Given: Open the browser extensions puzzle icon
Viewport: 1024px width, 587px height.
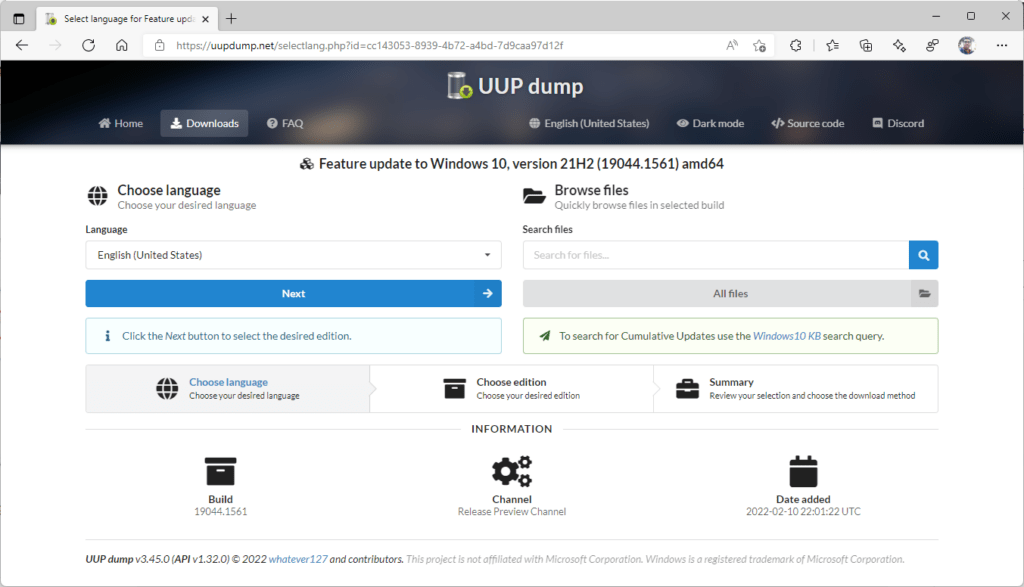Looking at the screenshot, I should tap(796, 45).
